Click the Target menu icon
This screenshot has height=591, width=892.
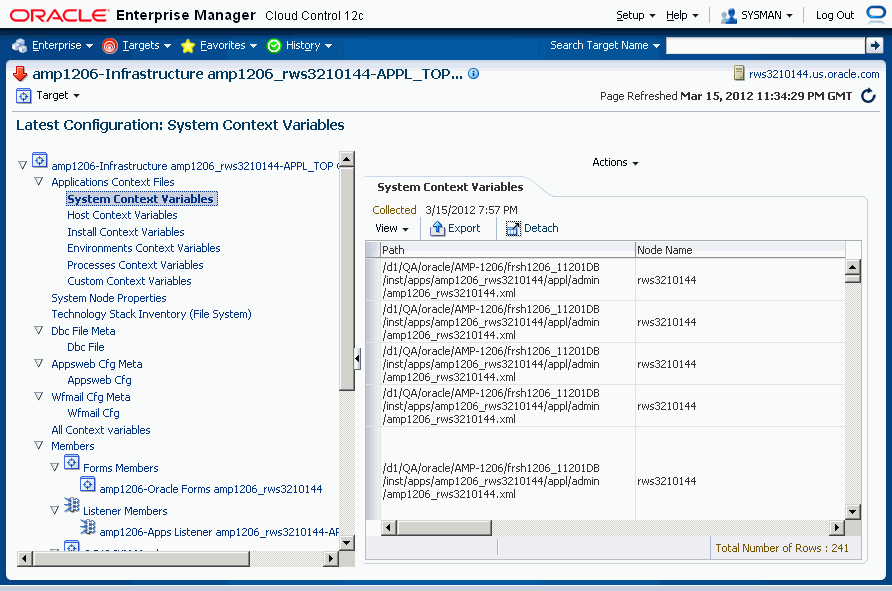23,96
